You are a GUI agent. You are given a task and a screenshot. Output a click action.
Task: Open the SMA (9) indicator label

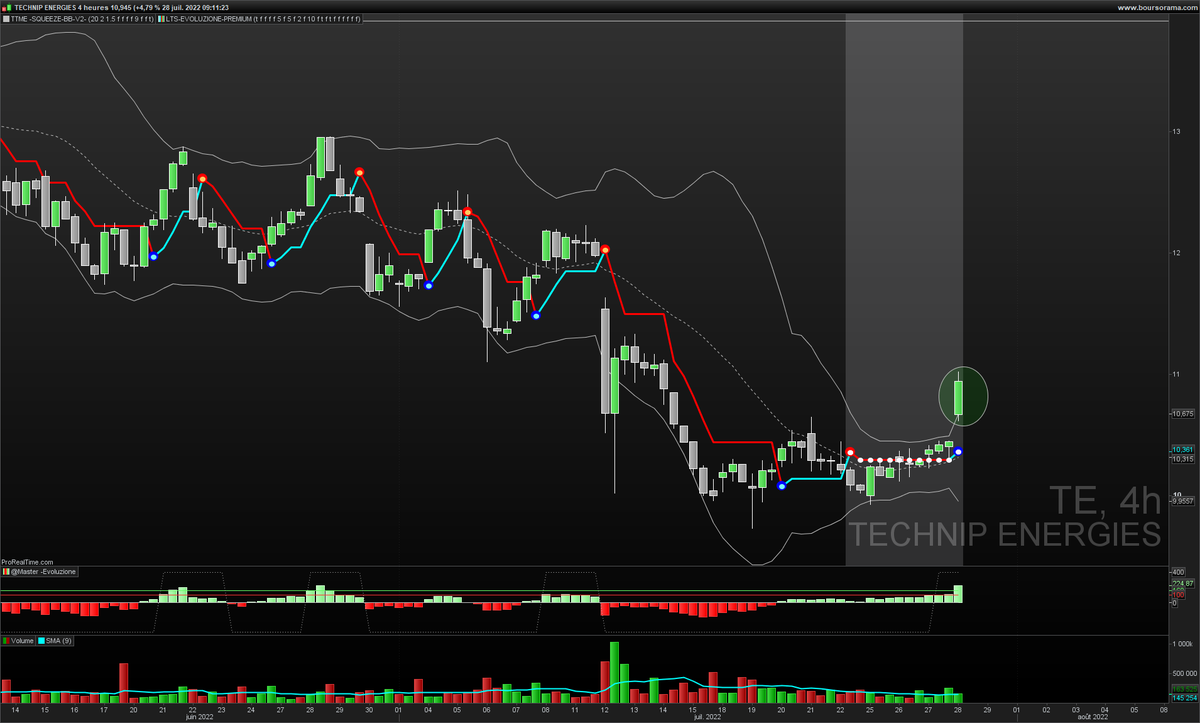pos(59,640)
